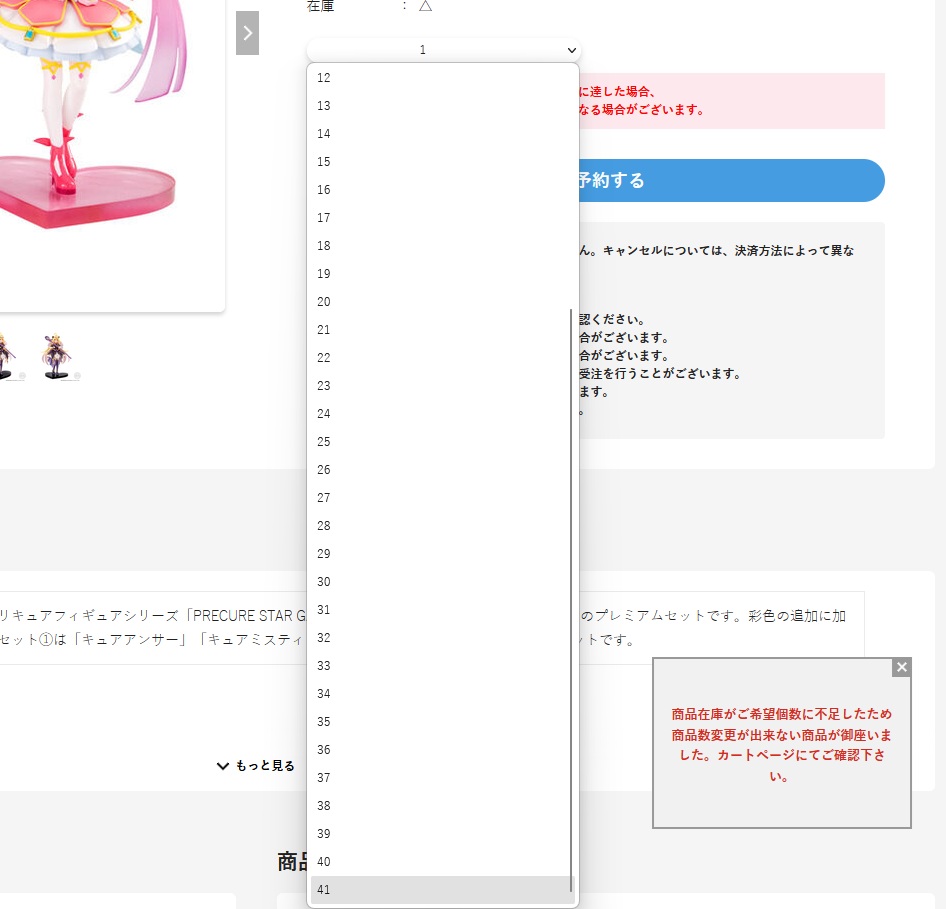
Task: Select option 24
Action: click(x=443, y=414)
